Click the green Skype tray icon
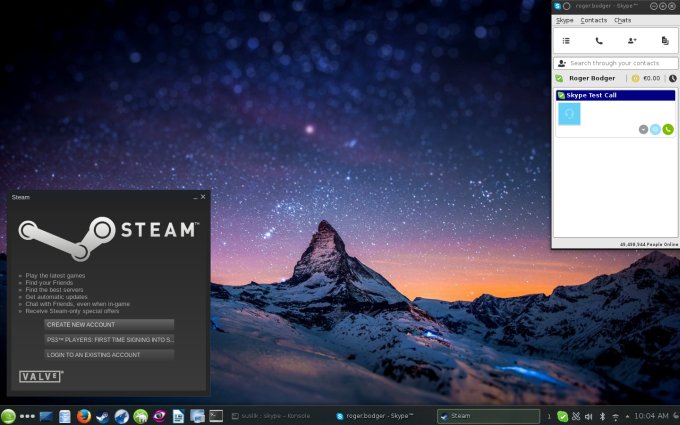 coord(562,416)
